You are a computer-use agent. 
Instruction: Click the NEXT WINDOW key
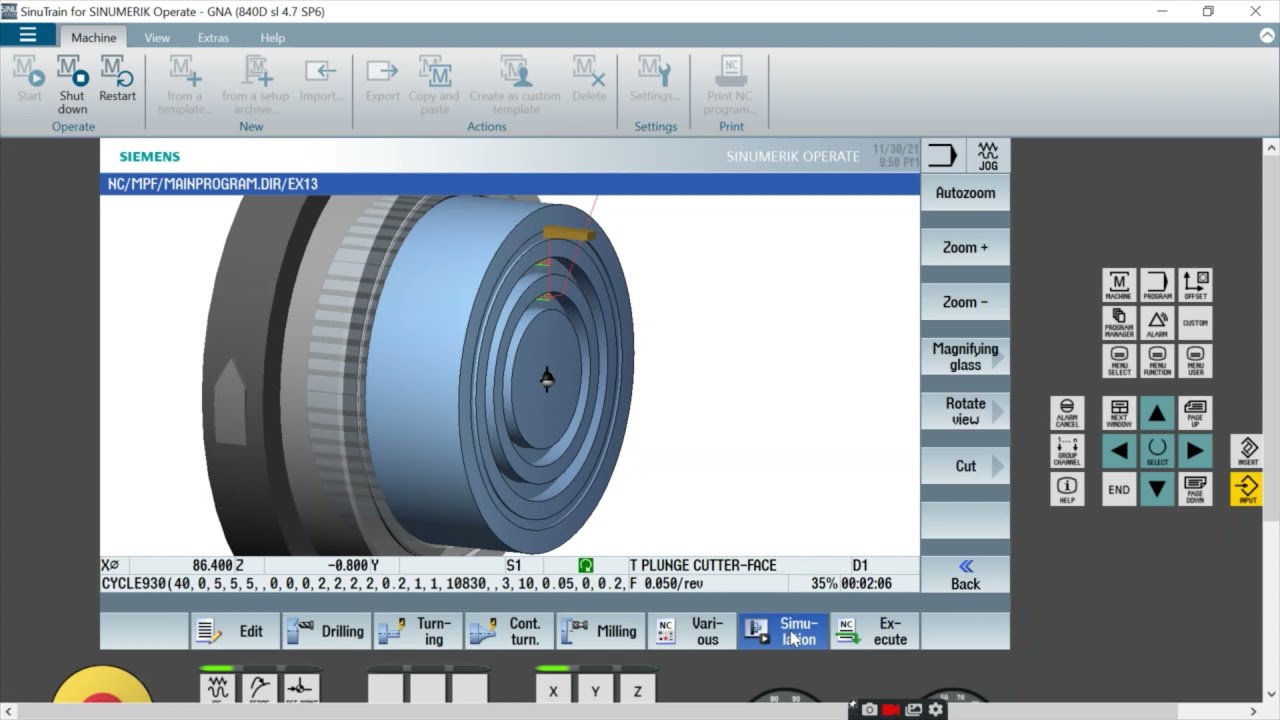click(1119, 413)
